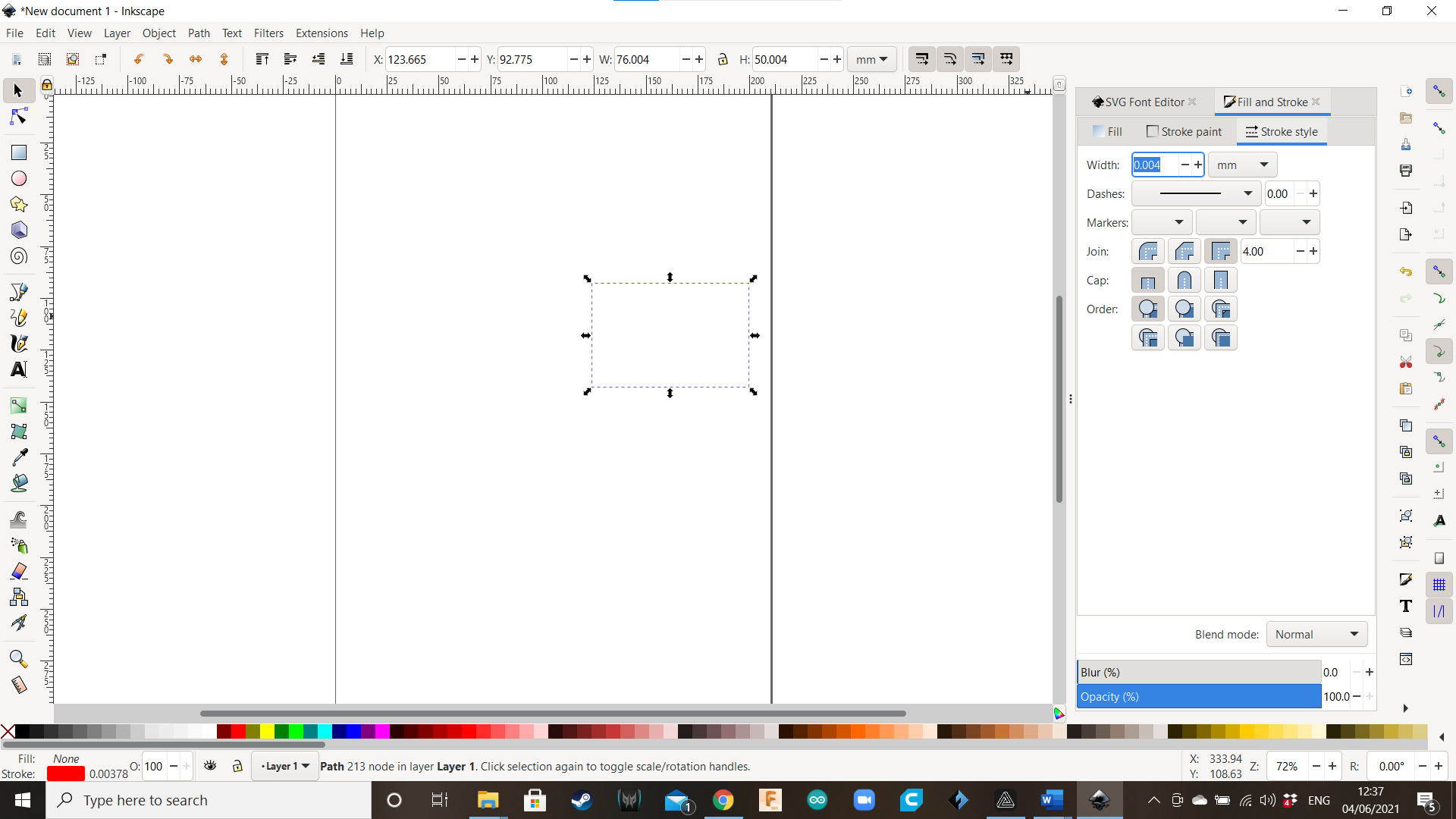This screenshot has height=819, width=1456.
Task: Select the Text tool
Action: click(18, 370)
